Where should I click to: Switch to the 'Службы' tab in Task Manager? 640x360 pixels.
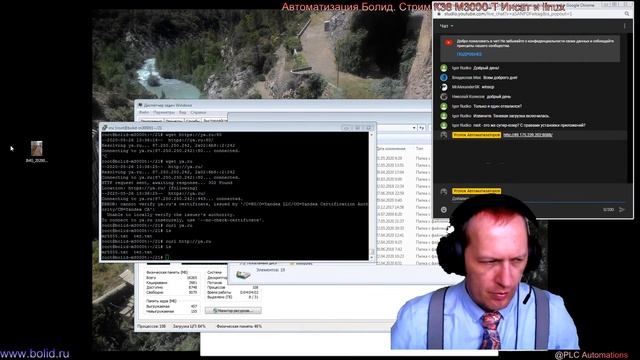(192, 121)
